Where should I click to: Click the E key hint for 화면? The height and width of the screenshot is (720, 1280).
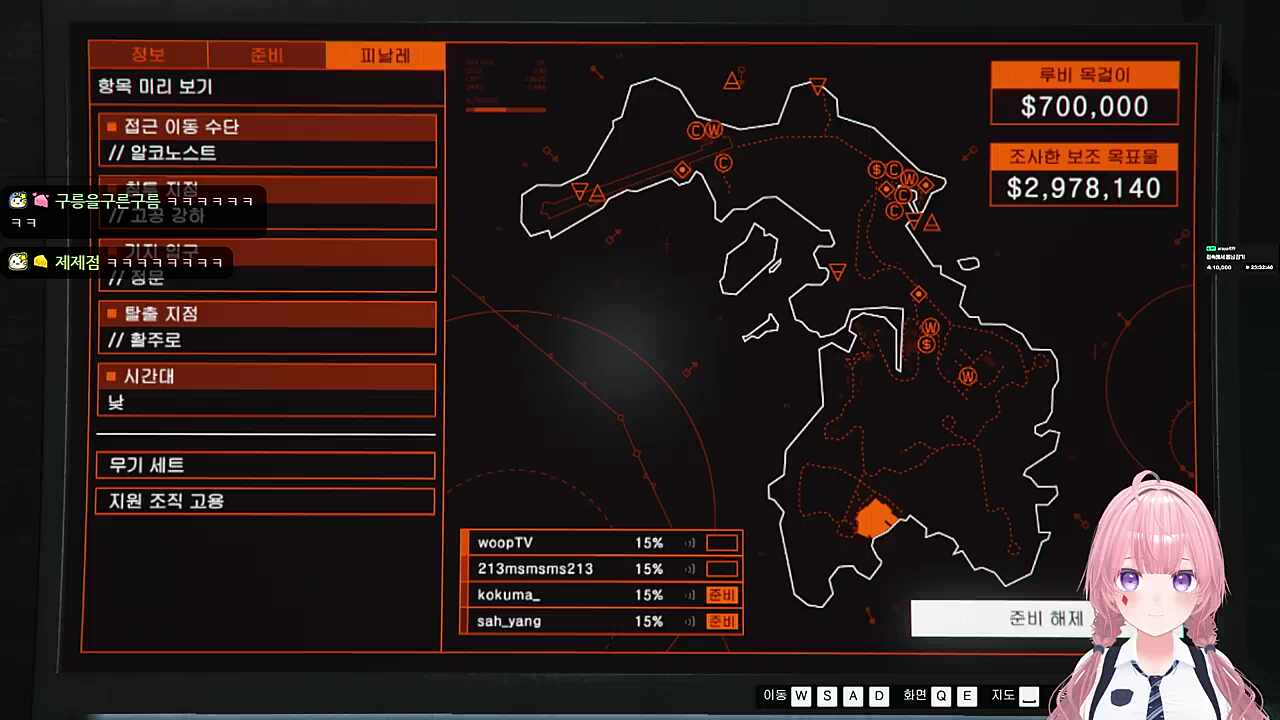pos(967,696)
